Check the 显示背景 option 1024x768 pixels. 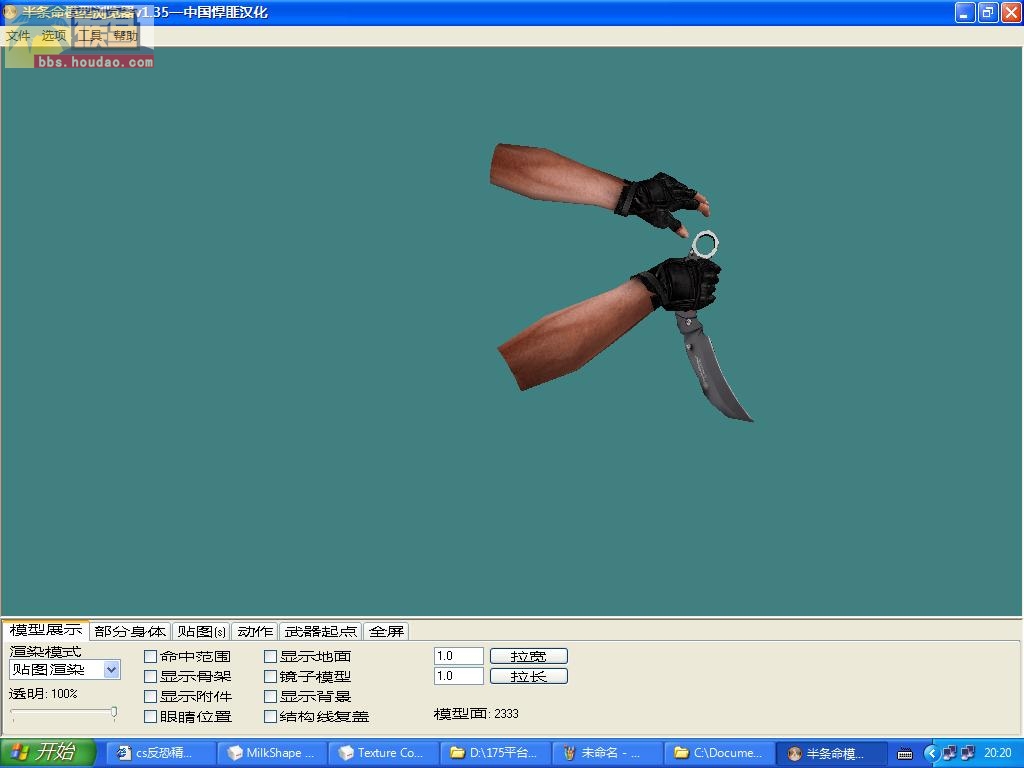tap(270, 697)
